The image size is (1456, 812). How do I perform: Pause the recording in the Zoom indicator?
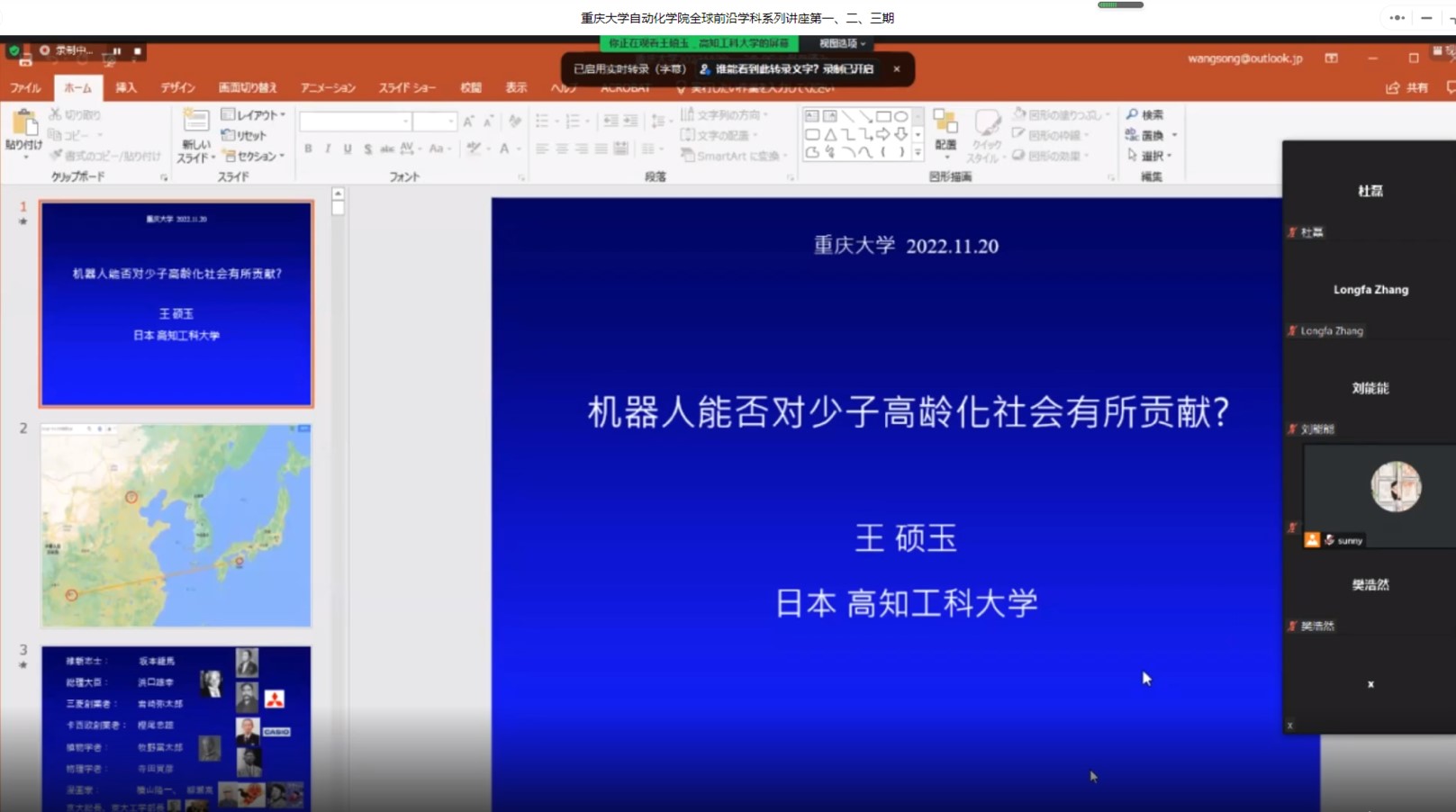[117, 50]
